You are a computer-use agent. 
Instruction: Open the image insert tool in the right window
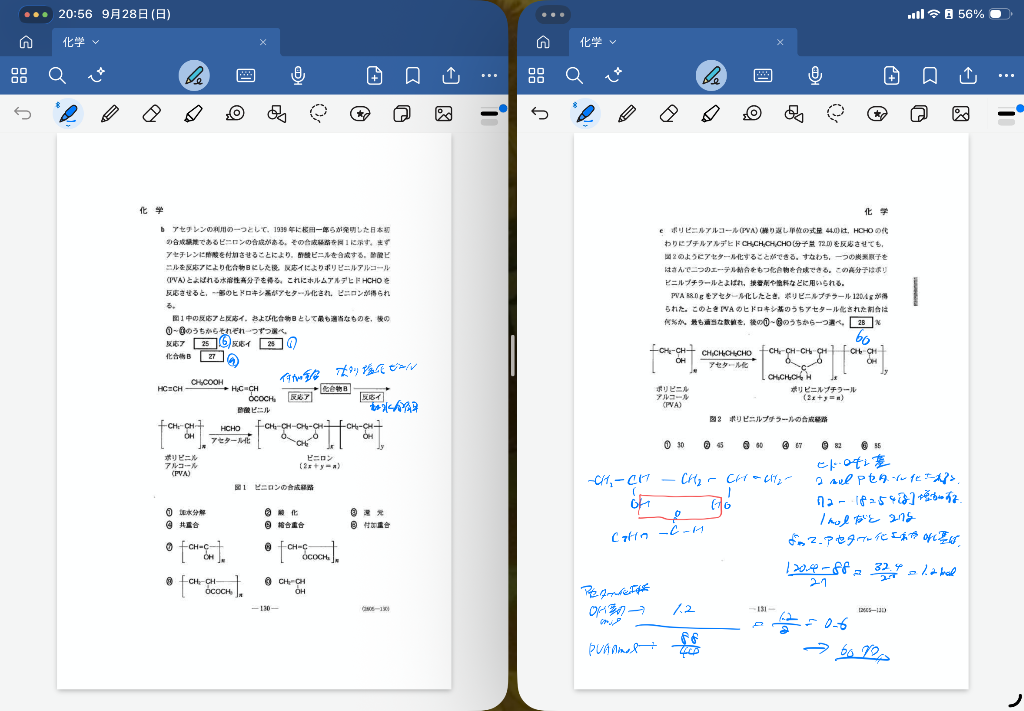pos(961,114)
